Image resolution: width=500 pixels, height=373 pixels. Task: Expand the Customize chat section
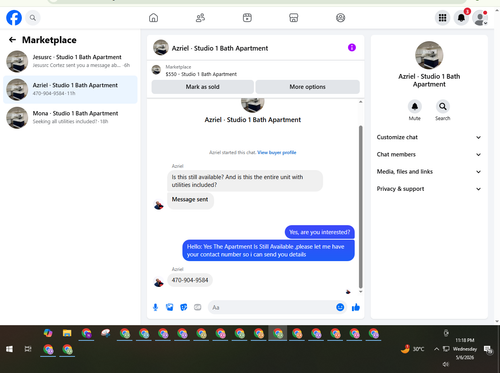click(x=429, y=137)
